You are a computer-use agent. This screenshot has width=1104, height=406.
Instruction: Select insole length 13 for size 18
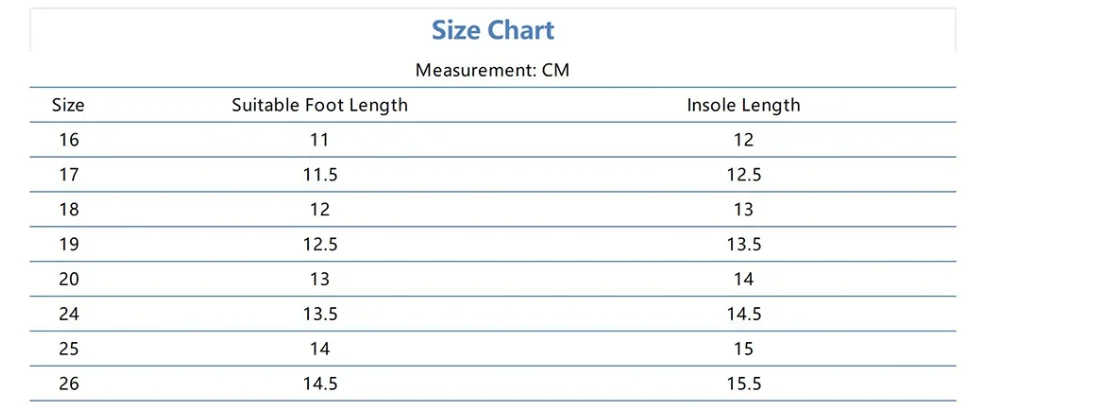(743, 210)
